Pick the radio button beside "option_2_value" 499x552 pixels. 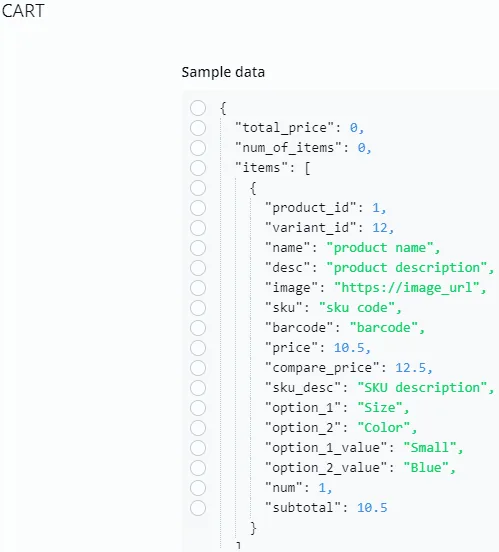pyautogui.click(x=198, y=468)
